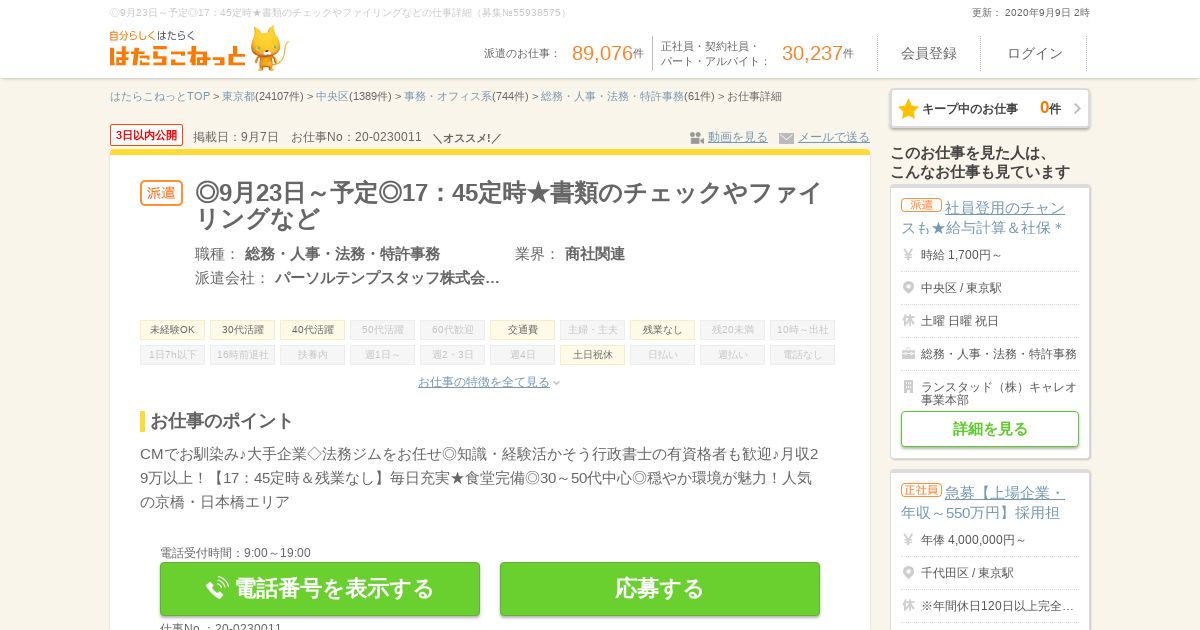Click the yen icon beside 年俸 4,000,000円～

click(x=908, y=540)
